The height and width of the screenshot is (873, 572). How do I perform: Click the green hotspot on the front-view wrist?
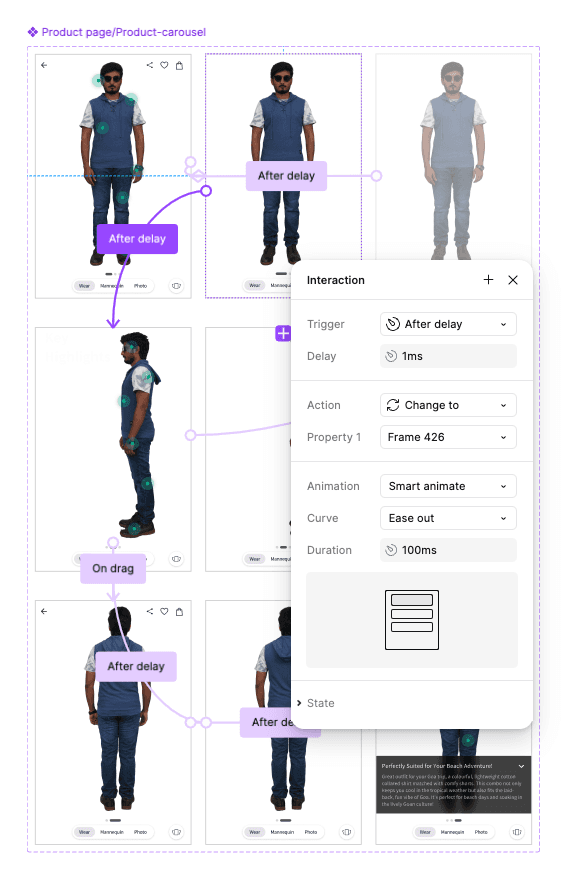tap(138, 169)
